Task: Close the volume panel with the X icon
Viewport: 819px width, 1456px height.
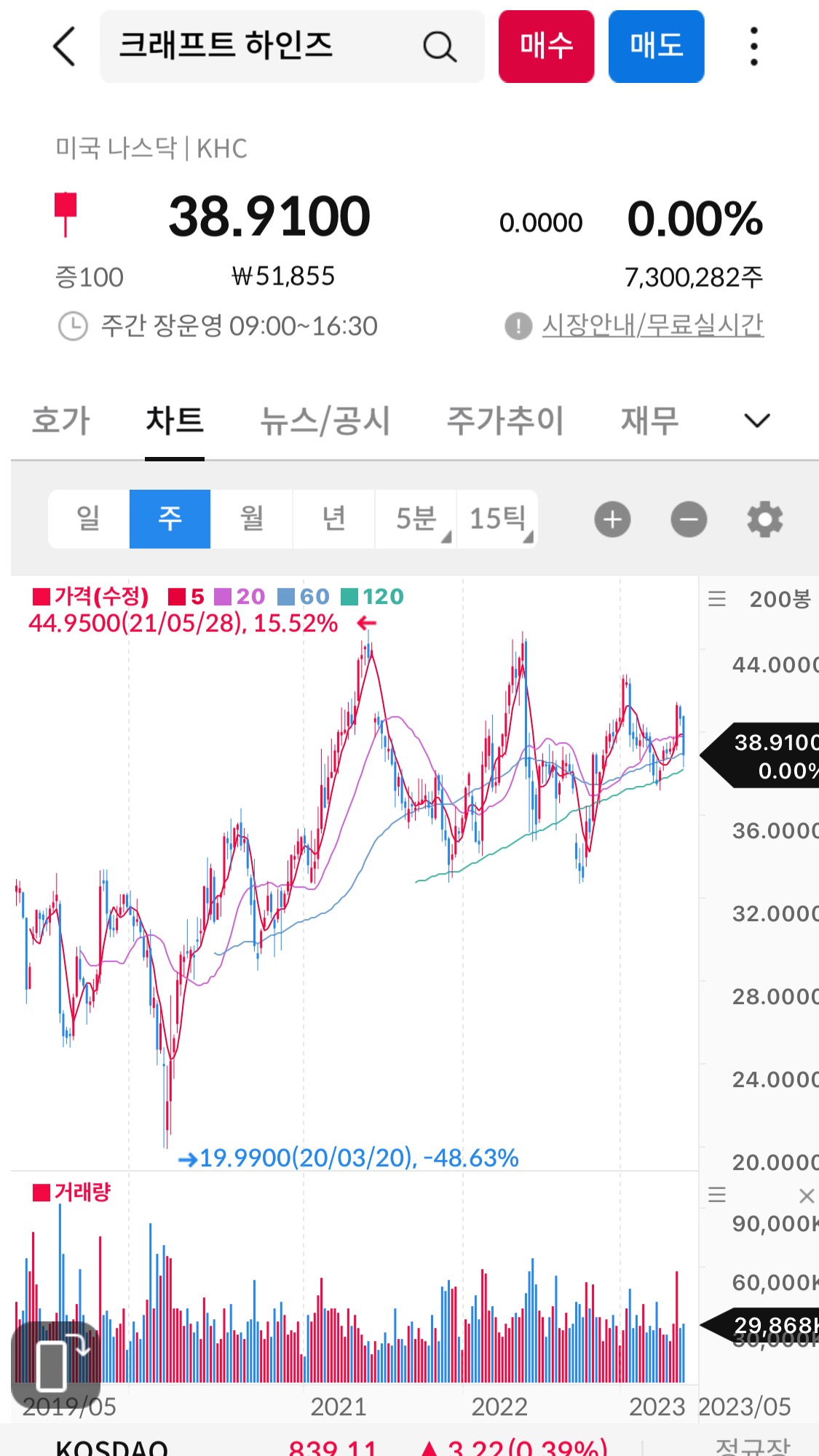Action: [x=807, y=1196]
